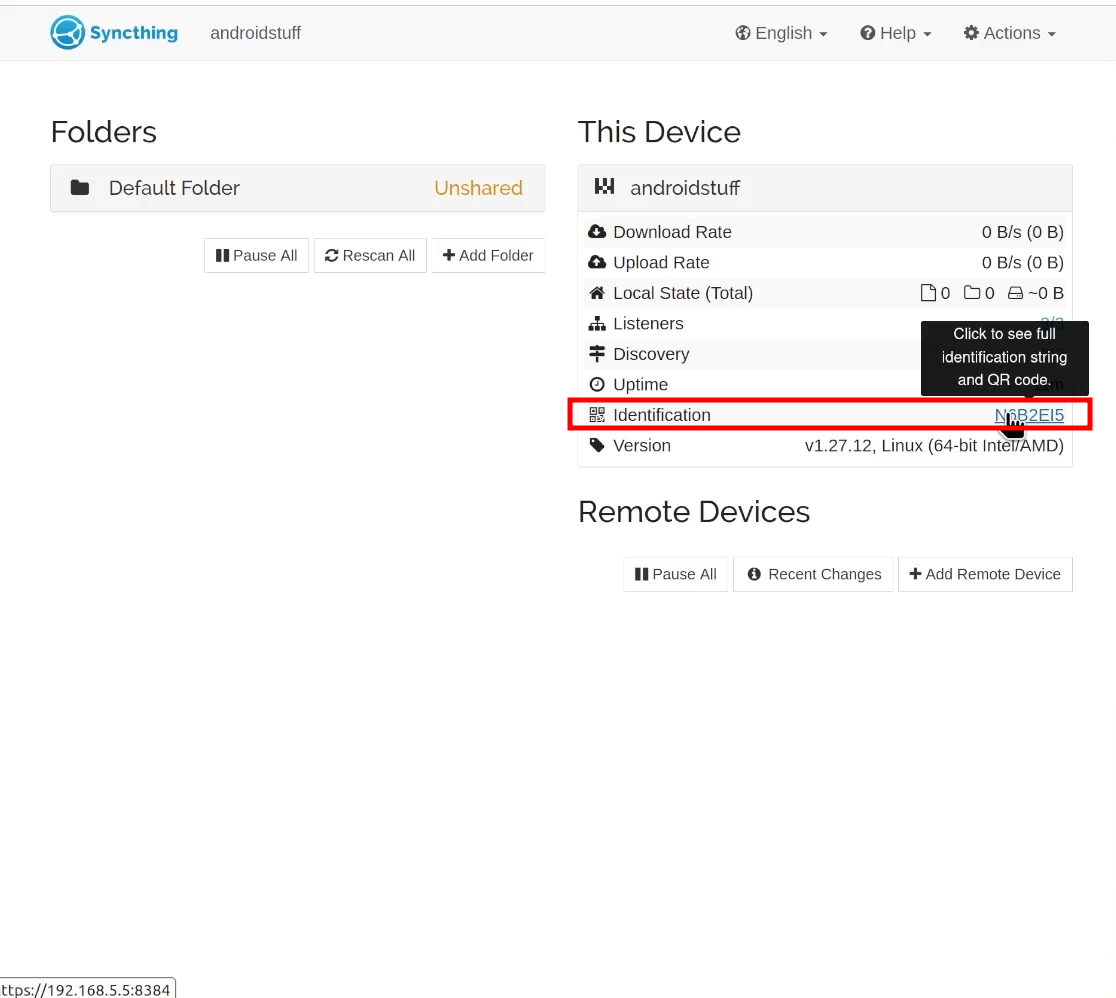Pause all remote devices
Image resolution: width=1116 pixels, height=998 pixels.
pos(675,574)
